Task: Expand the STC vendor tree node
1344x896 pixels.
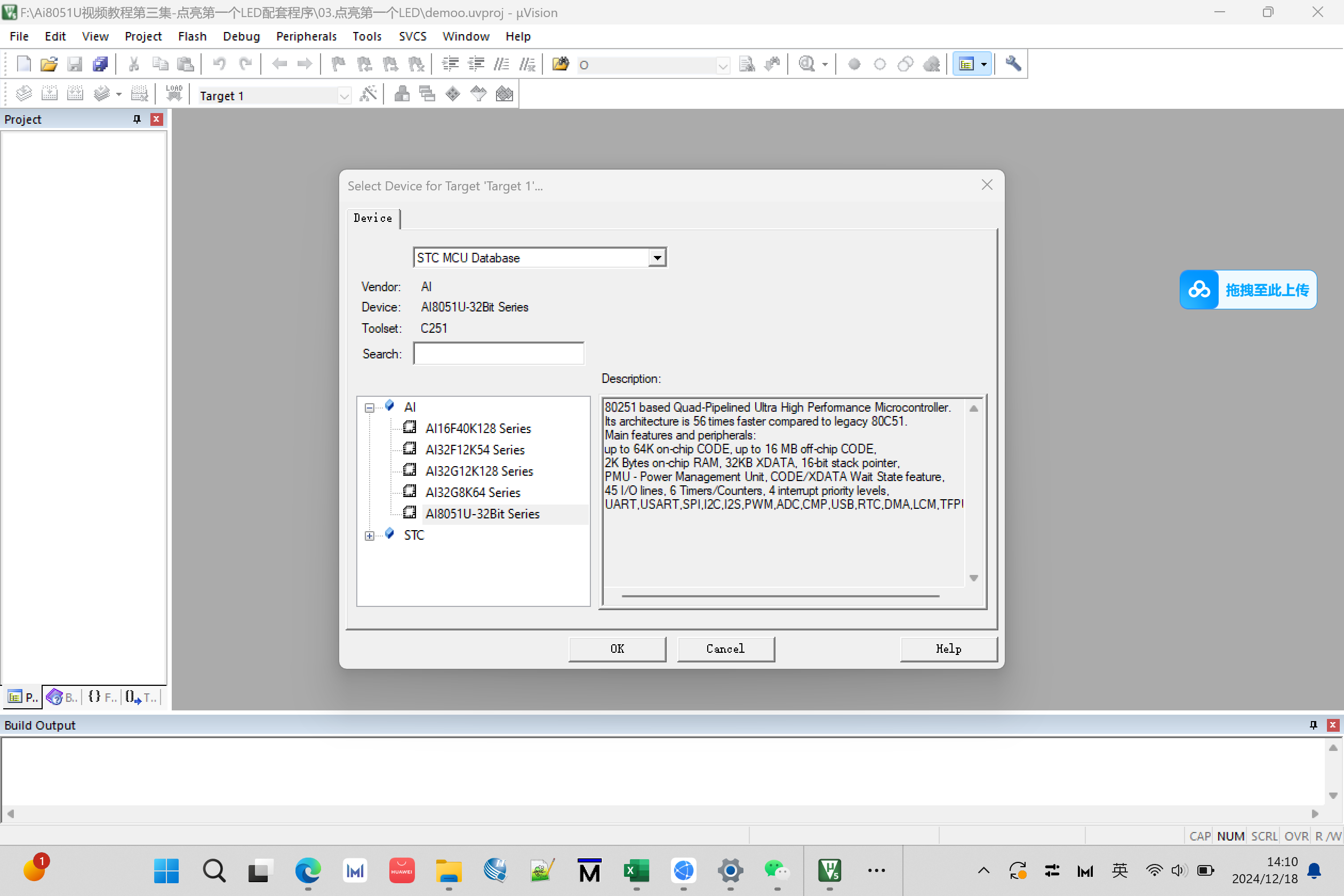Action: [370, 536]
